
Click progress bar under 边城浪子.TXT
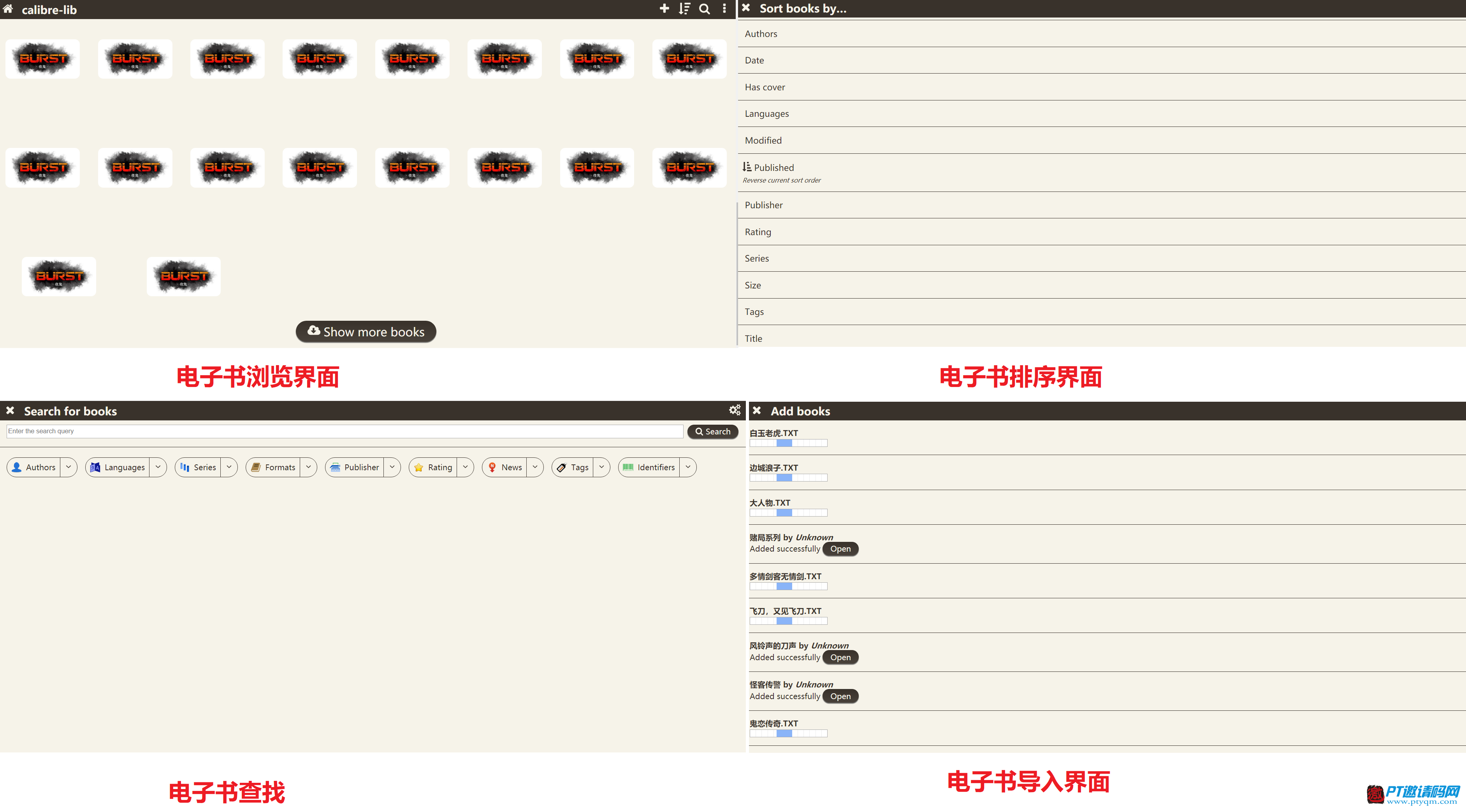tap(788, 478)
